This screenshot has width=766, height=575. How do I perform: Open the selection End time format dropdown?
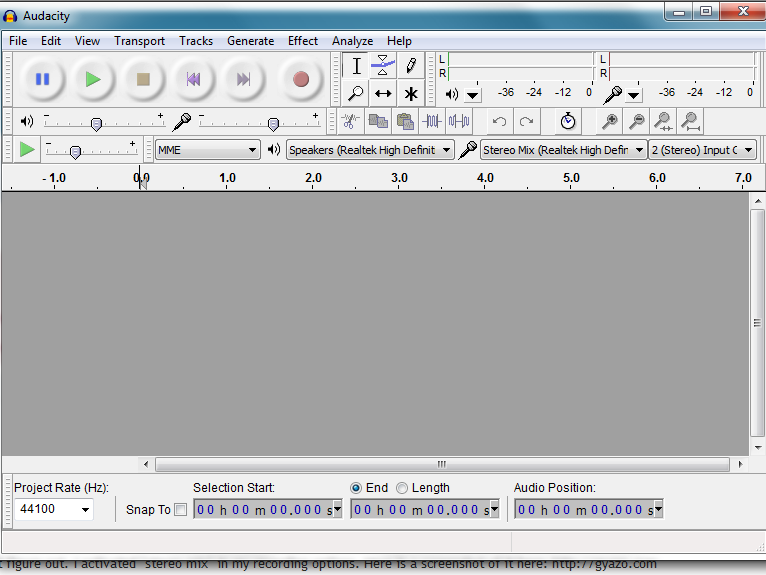click(494, 509)
